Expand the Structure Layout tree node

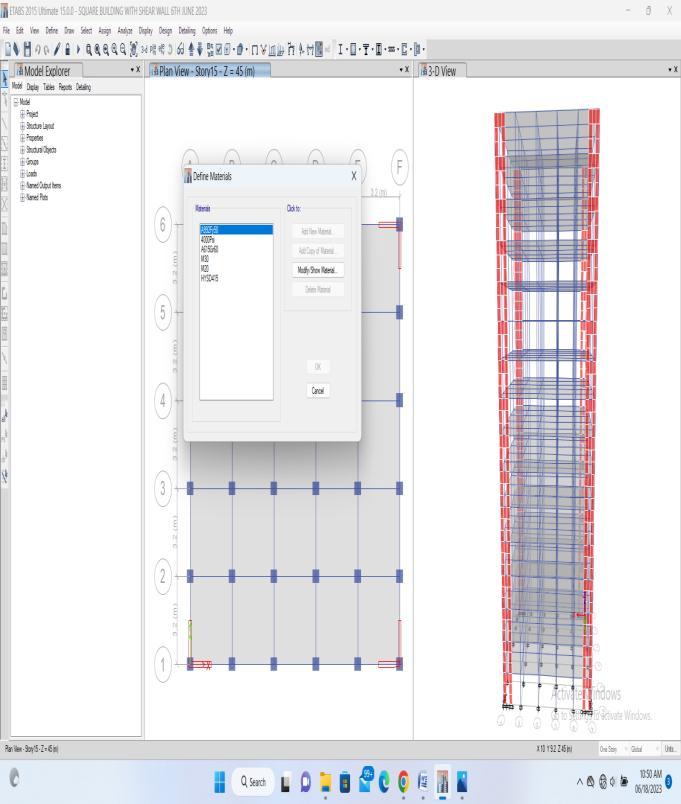pos(23,126)
